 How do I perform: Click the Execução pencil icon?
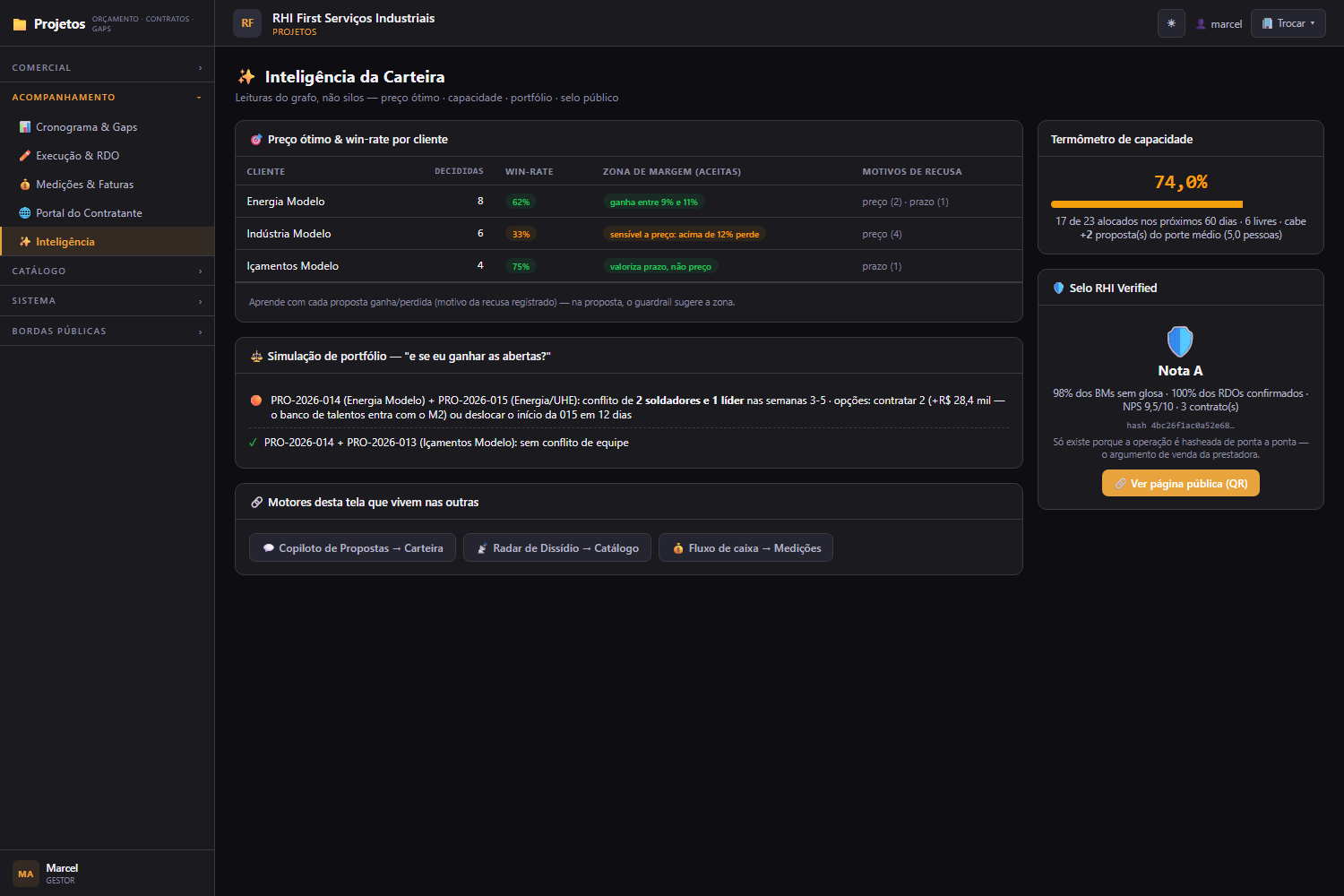pyautogui.click(x=25, y=156)
